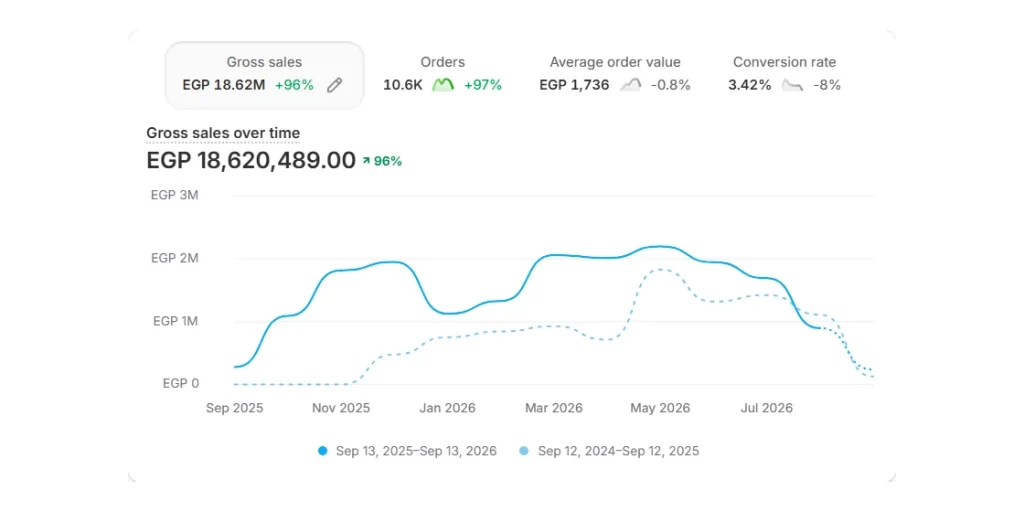Click the solid line peak near May 2026
Viewport: 1024px width, 512px height.
[660, 247]
